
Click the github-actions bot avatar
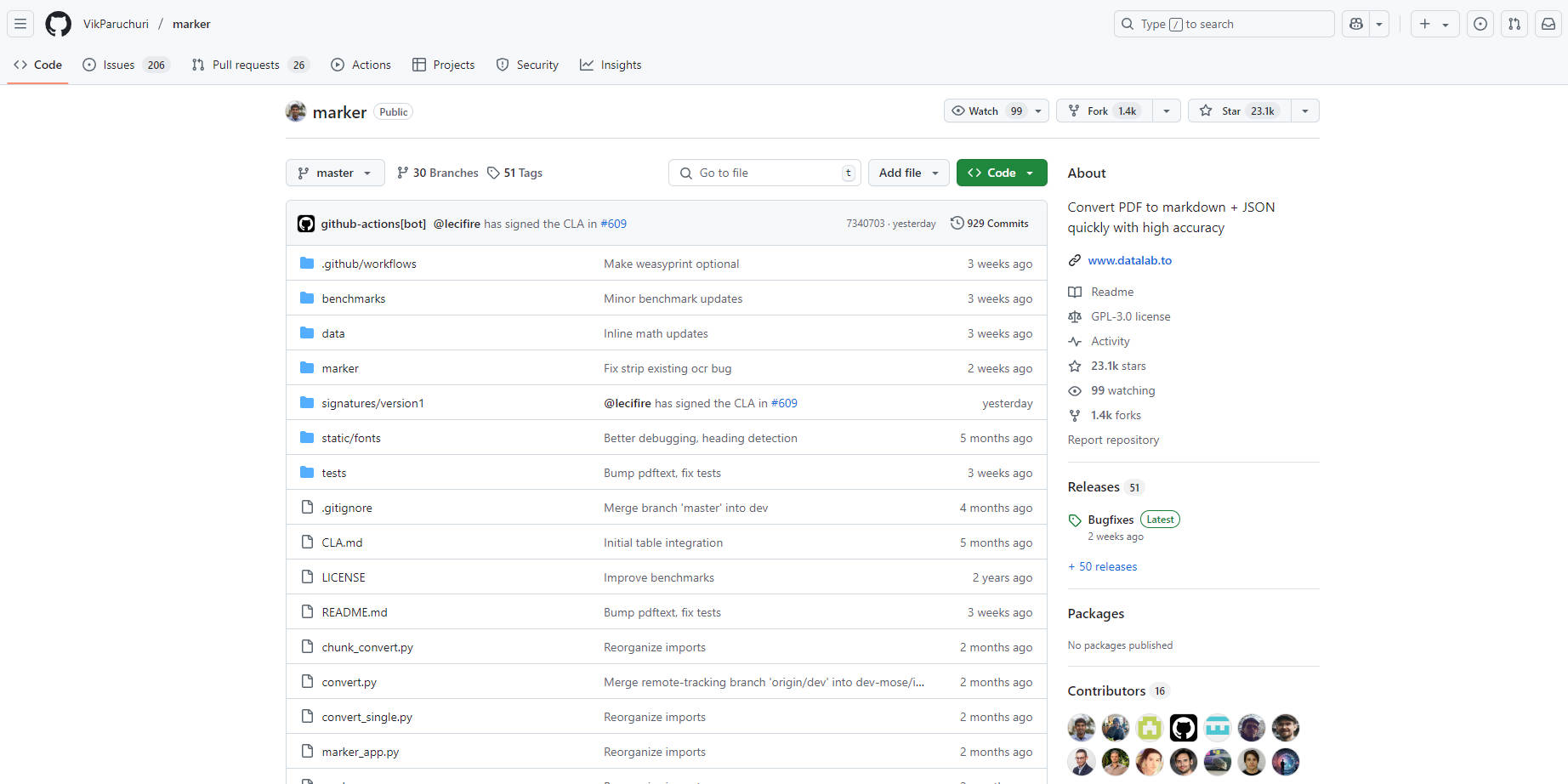(306, 224)
